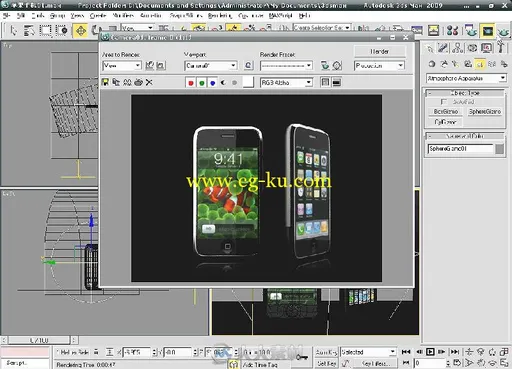Open the MAXScript menu
Screen dimensions: 512x369
pyautogui.click(x=280, y=15)
